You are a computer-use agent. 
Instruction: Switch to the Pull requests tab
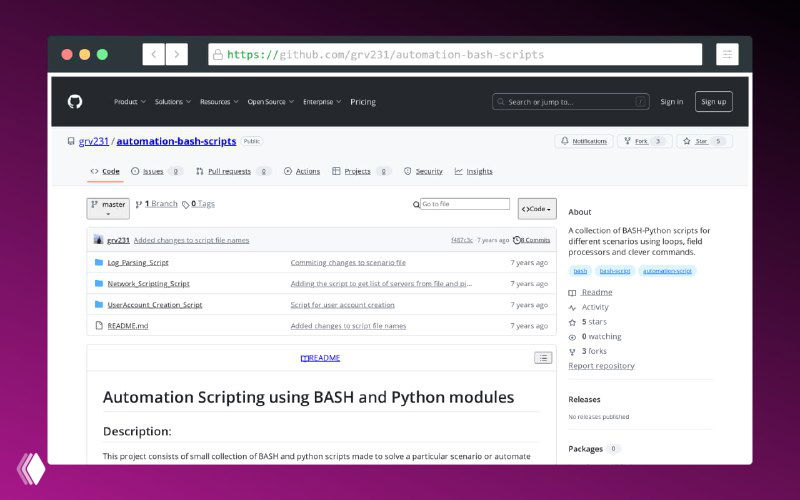[233, 171]
